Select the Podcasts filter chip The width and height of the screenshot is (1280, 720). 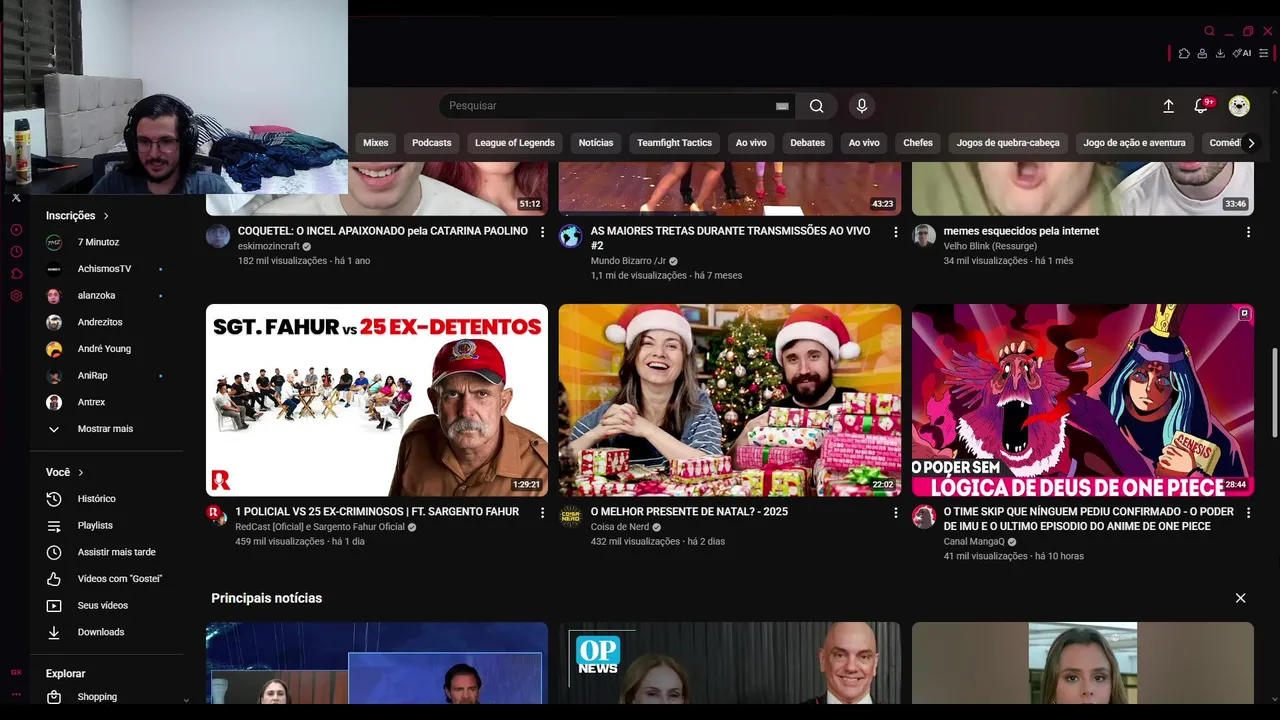(432, 143)
